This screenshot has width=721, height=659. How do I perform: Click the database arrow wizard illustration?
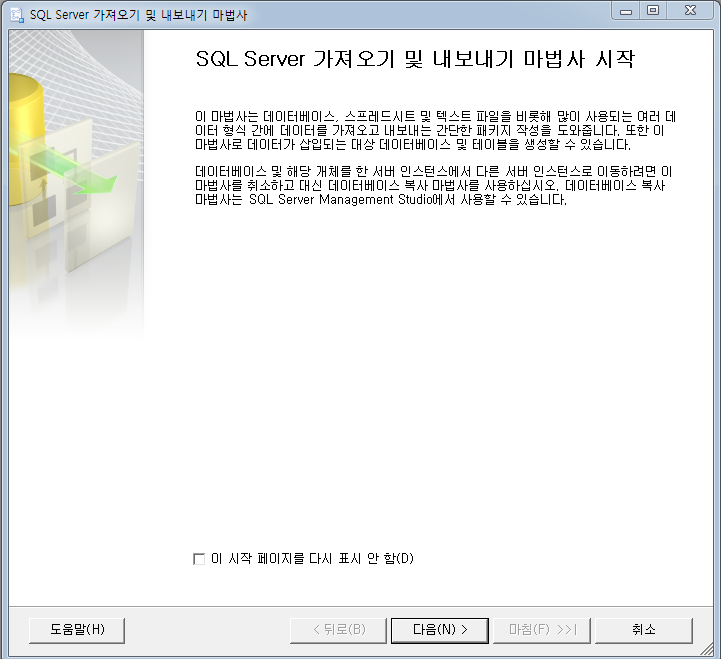pos(76,184)
